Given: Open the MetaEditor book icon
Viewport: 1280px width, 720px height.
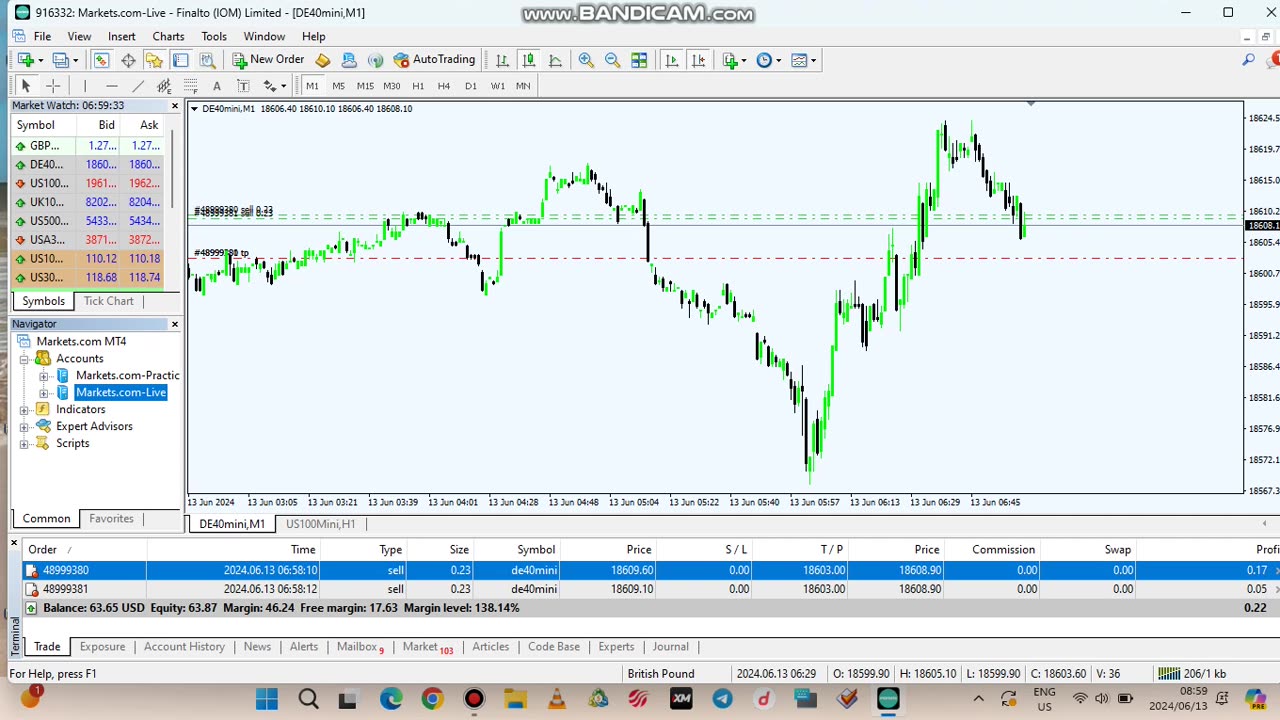Looking at the screenshot, I should 323,60.
